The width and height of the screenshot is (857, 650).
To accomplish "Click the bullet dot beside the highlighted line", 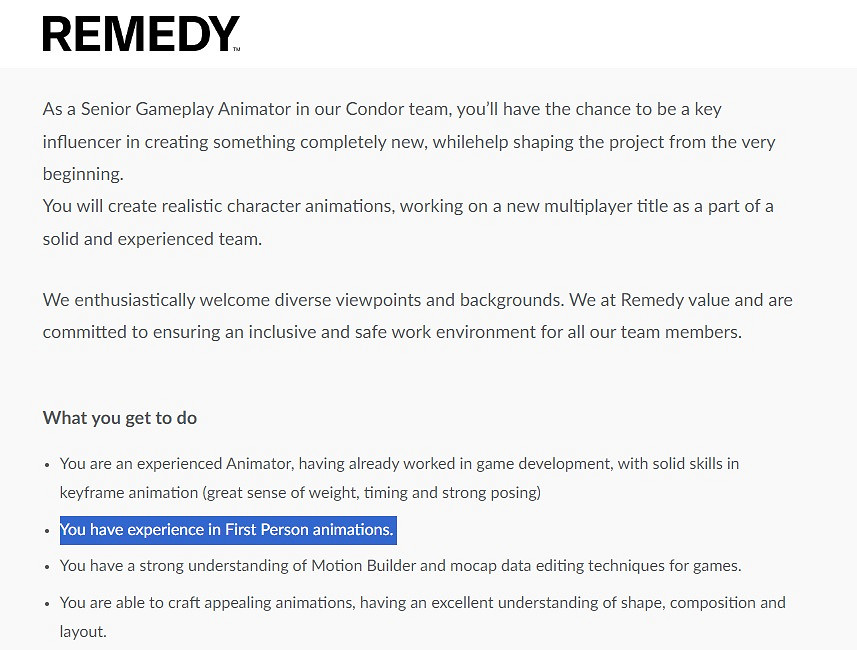I will 47,530.
